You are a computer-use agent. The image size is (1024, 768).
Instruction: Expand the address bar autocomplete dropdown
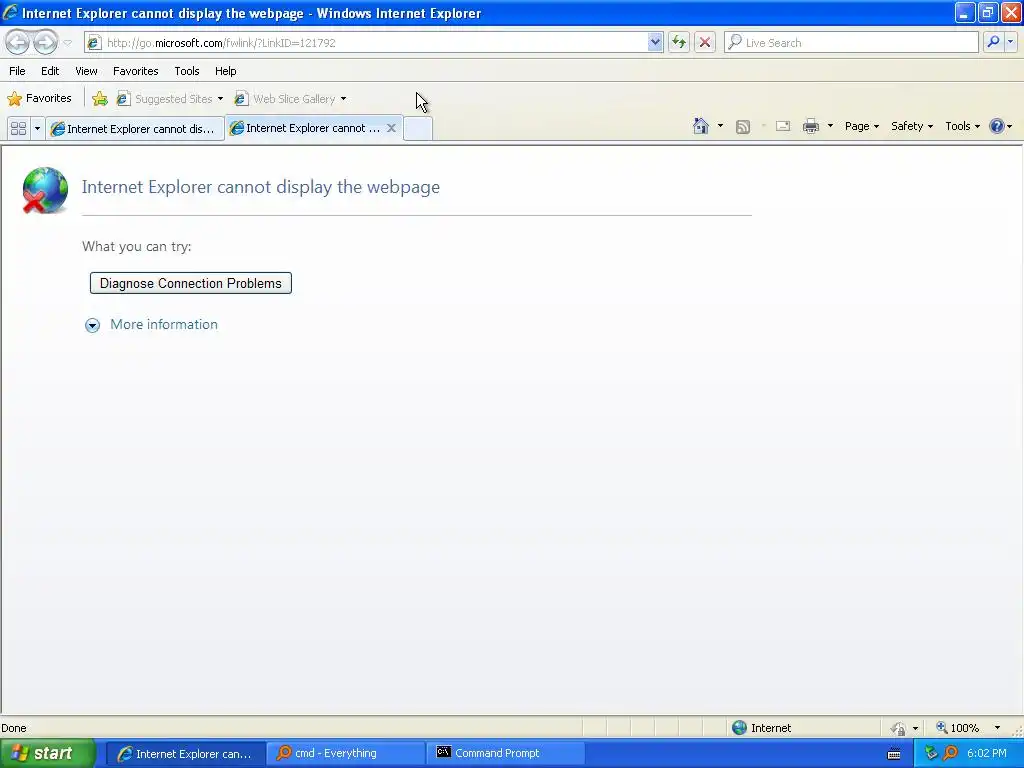655,42
